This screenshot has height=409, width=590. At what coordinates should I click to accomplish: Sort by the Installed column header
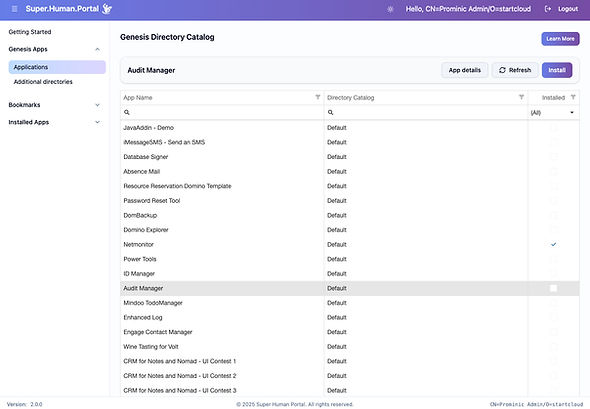click(x=553, y=97)
